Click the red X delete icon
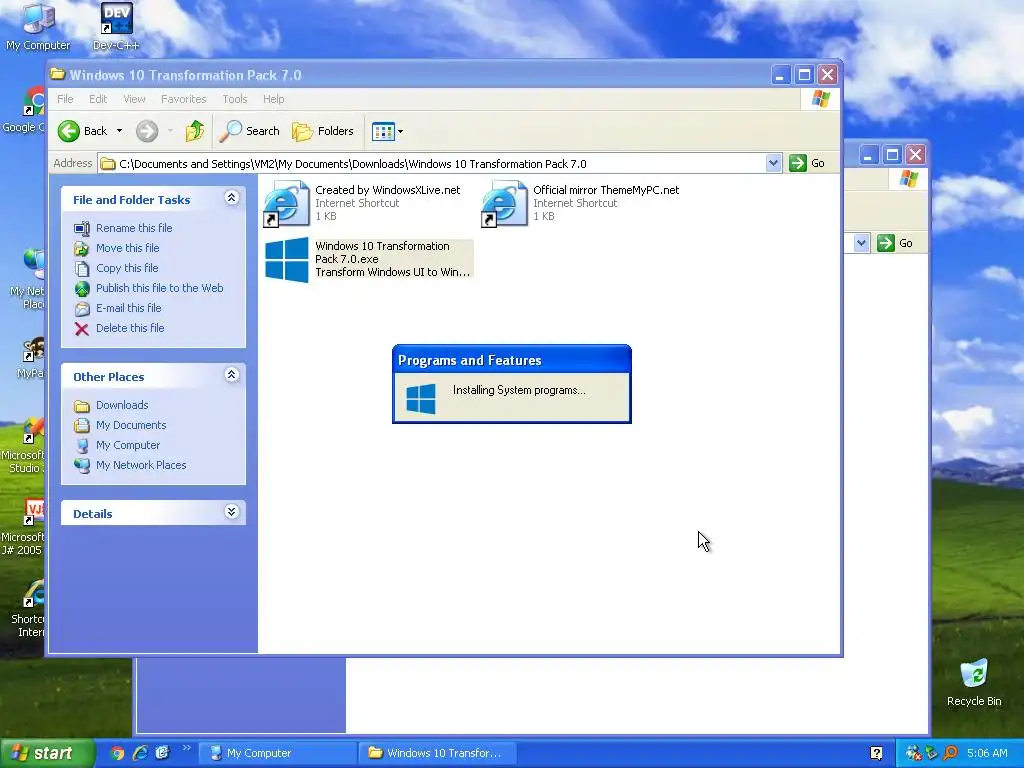Screen dimensions: 1024x768 point(82,329)
